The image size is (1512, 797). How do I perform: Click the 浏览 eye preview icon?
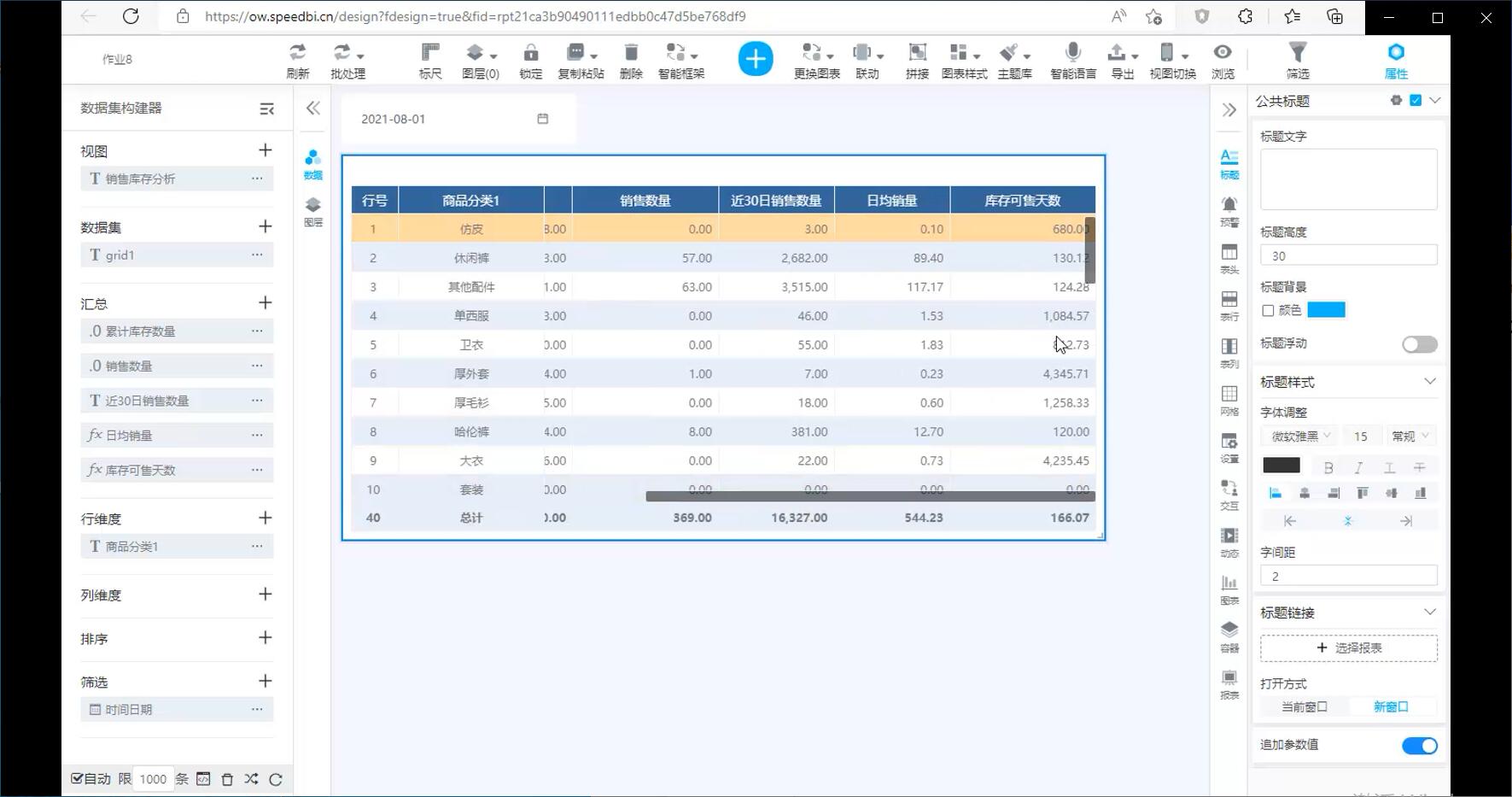click(1223, 60)
